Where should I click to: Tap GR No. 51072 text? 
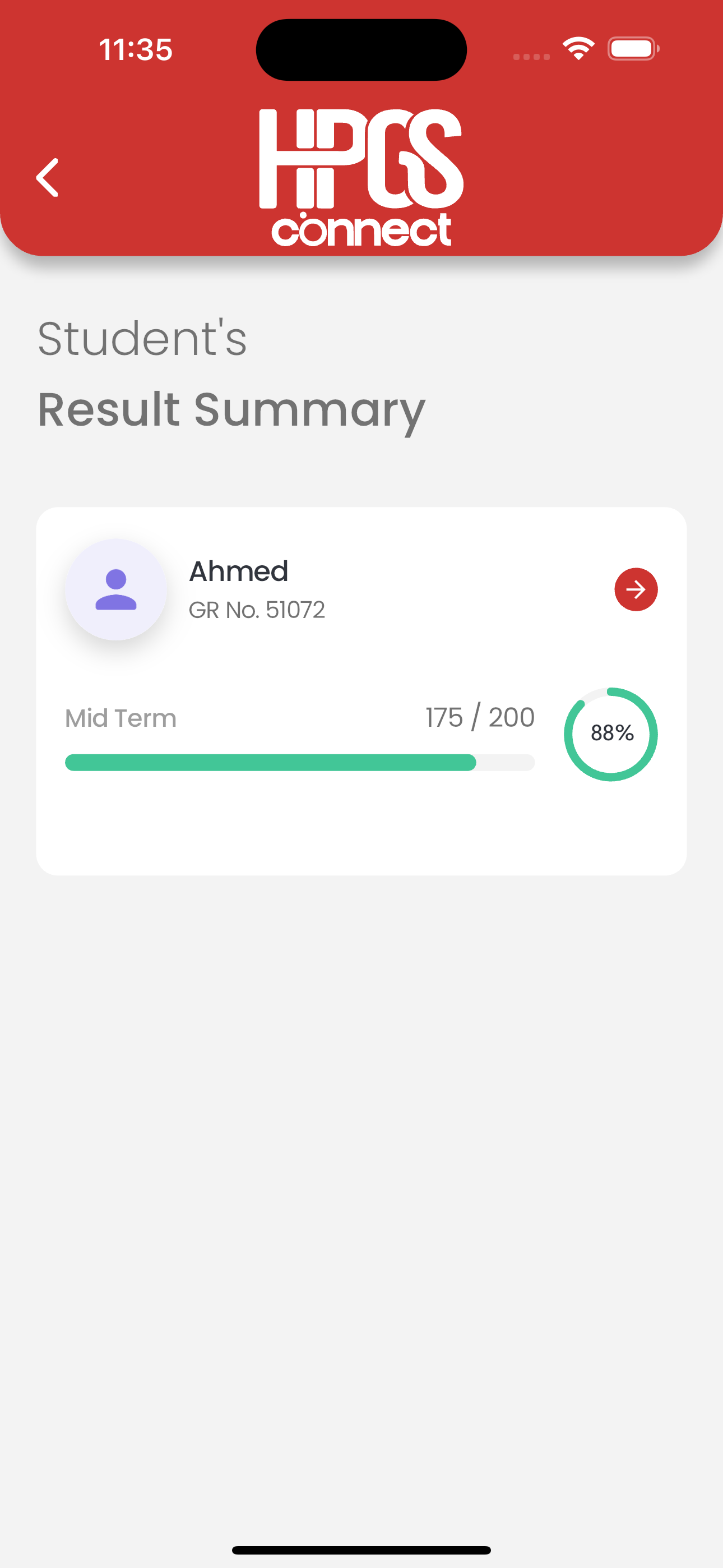pyautogui.click(x=256, y=610)
